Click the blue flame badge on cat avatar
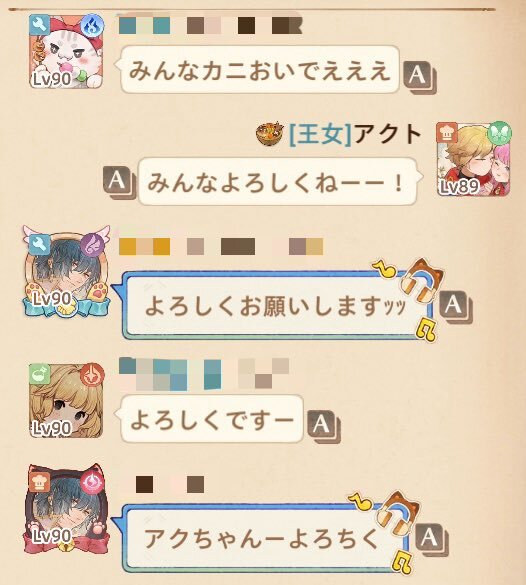Image resolution: width=526 pixels, height=585 pixels. (x=93, y=25)
